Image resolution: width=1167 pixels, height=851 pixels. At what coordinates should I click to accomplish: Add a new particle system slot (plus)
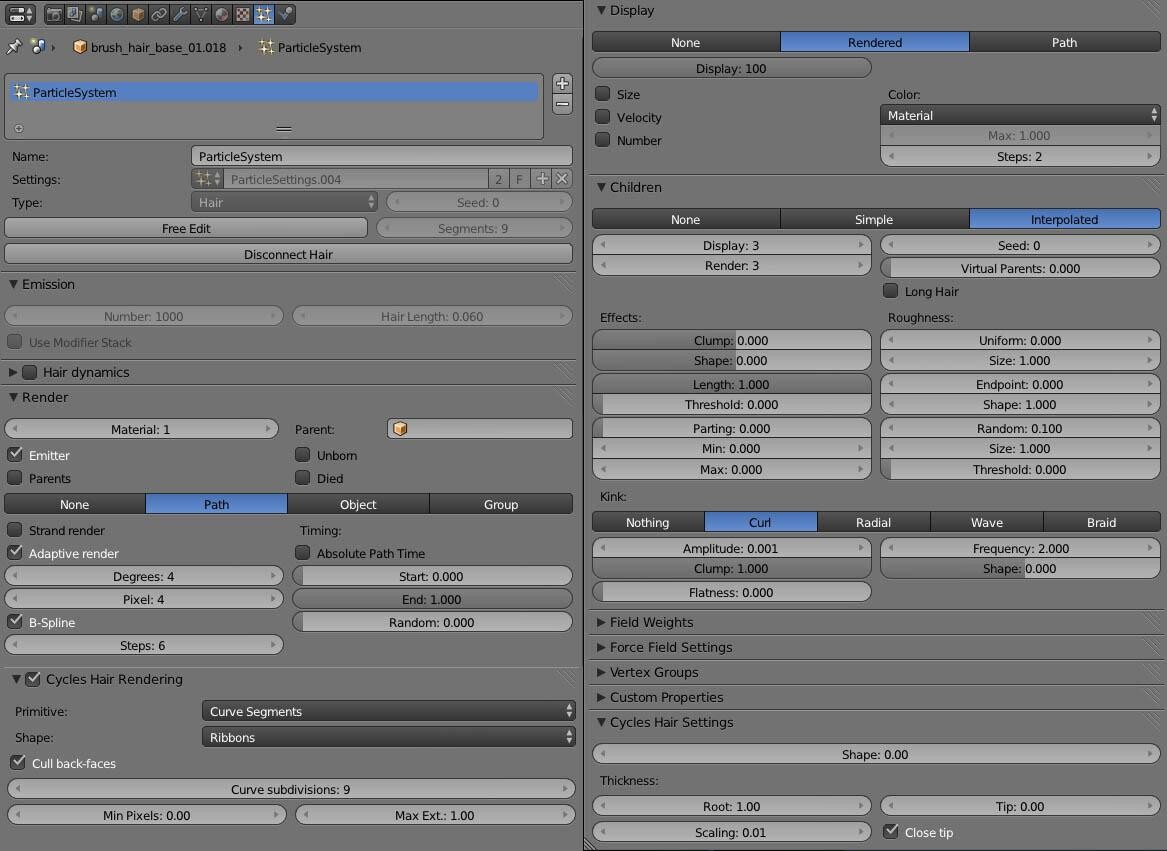(563, 83)
